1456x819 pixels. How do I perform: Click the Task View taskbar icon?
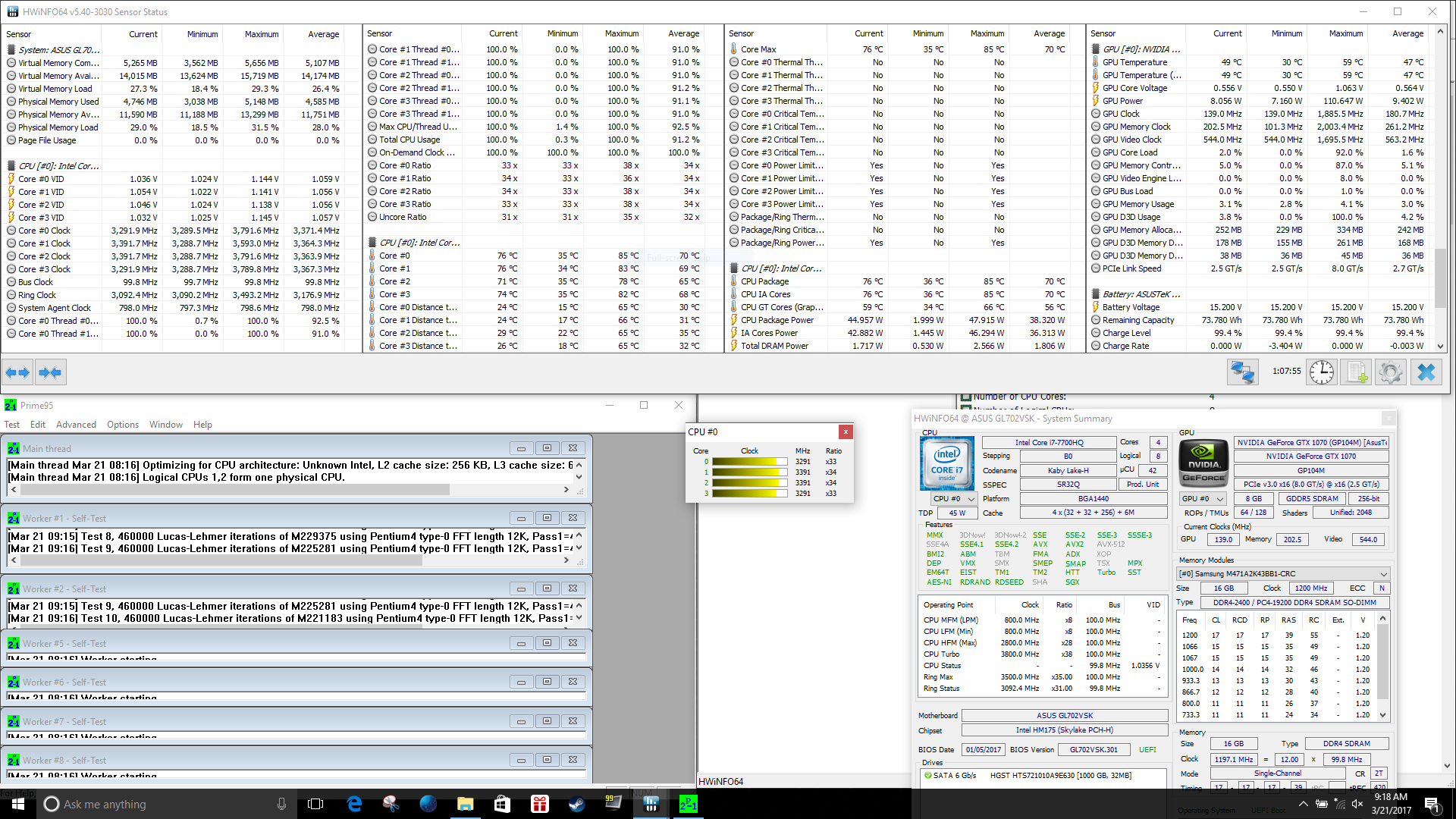pos(315,804)
